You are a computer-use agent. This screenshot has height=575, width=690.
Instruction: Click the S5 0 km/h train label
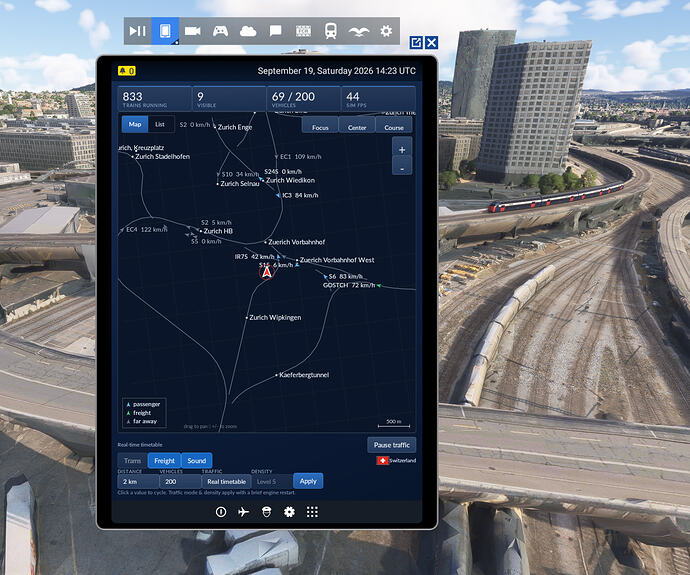pyautogui.click(x=206, y=241)
